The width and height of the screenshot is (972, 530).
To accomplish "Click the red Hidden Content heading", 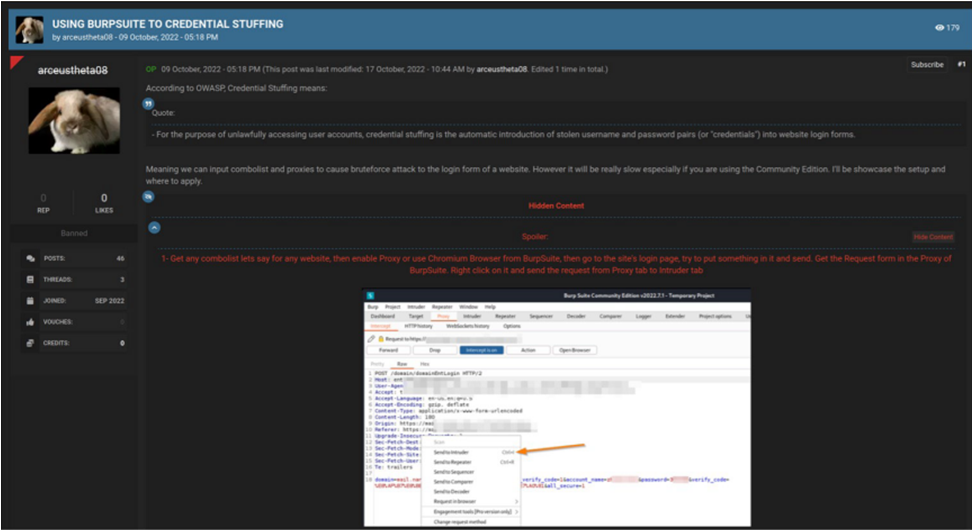I will point(556,206).
